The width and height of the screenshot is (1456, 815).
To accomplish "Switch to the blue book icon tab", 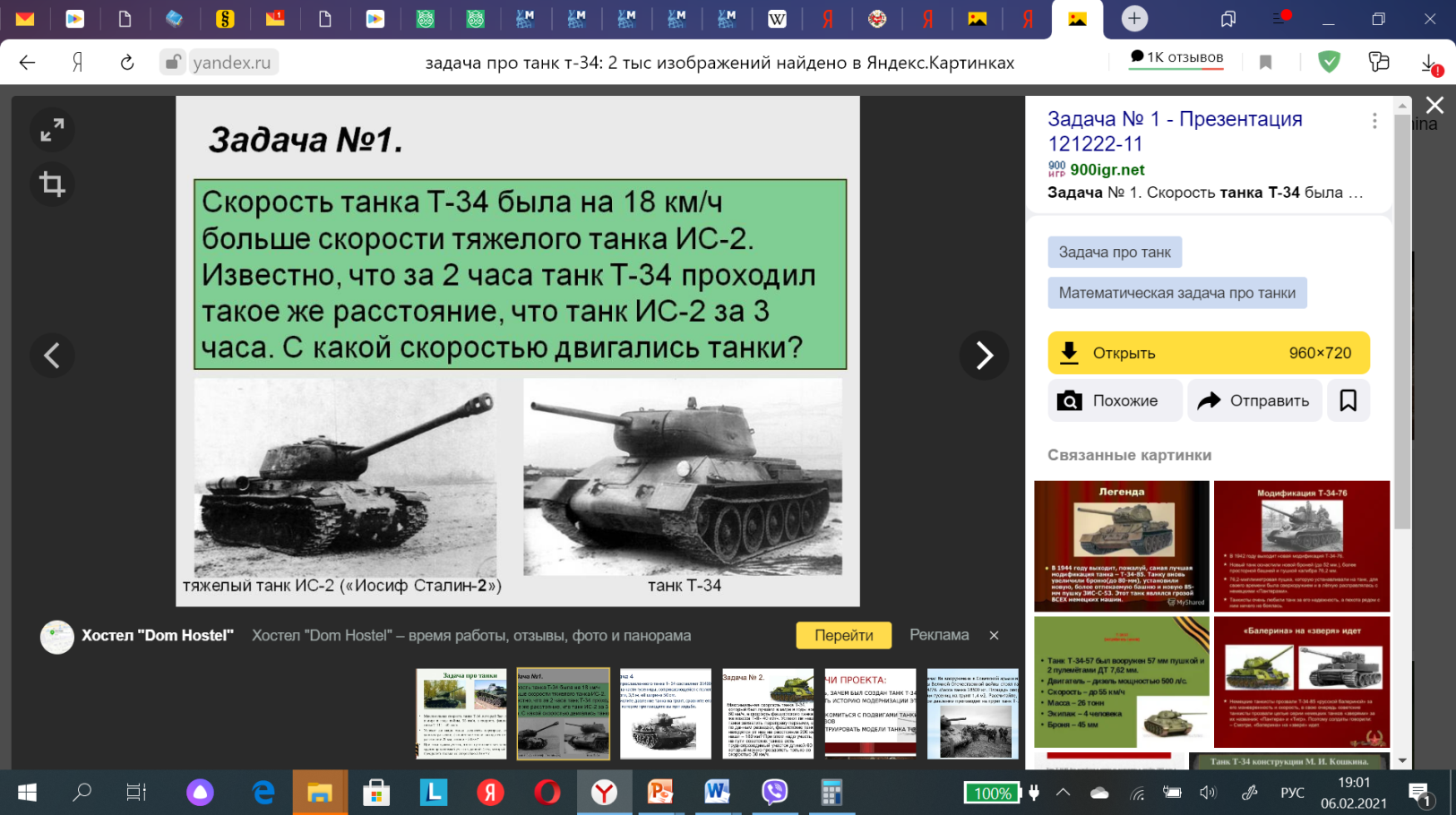I will click(x=175, y=19).
